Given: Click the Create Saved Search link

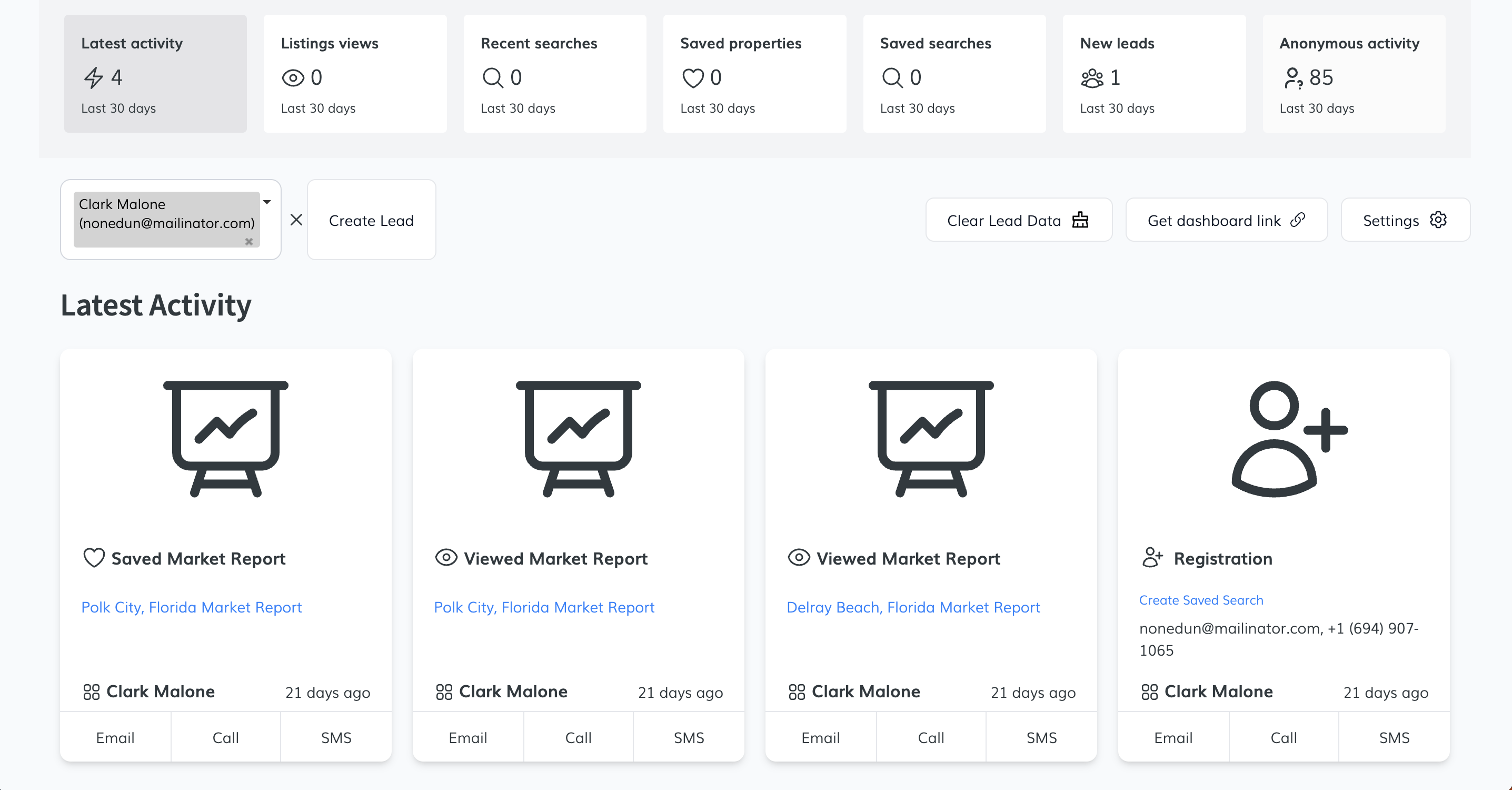Looking at the screenshot, I should point(1201,600).
